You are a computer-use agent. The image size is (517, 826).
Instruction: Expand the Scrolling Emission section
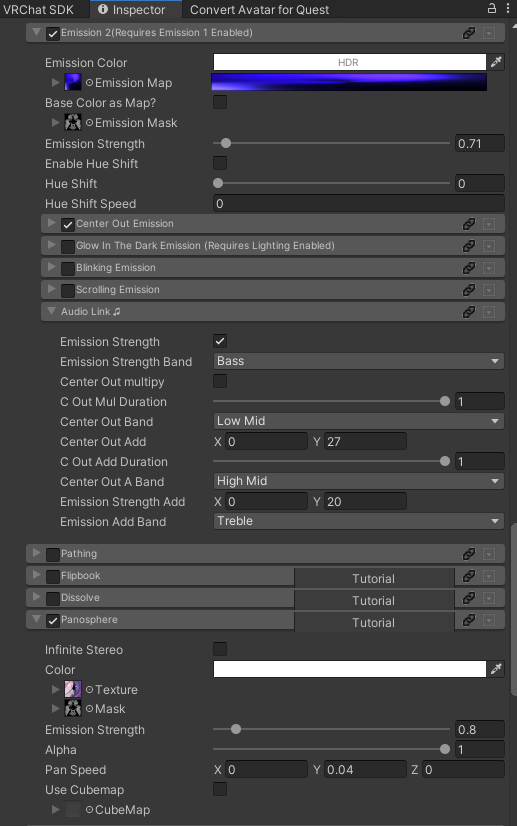(52, 289)
